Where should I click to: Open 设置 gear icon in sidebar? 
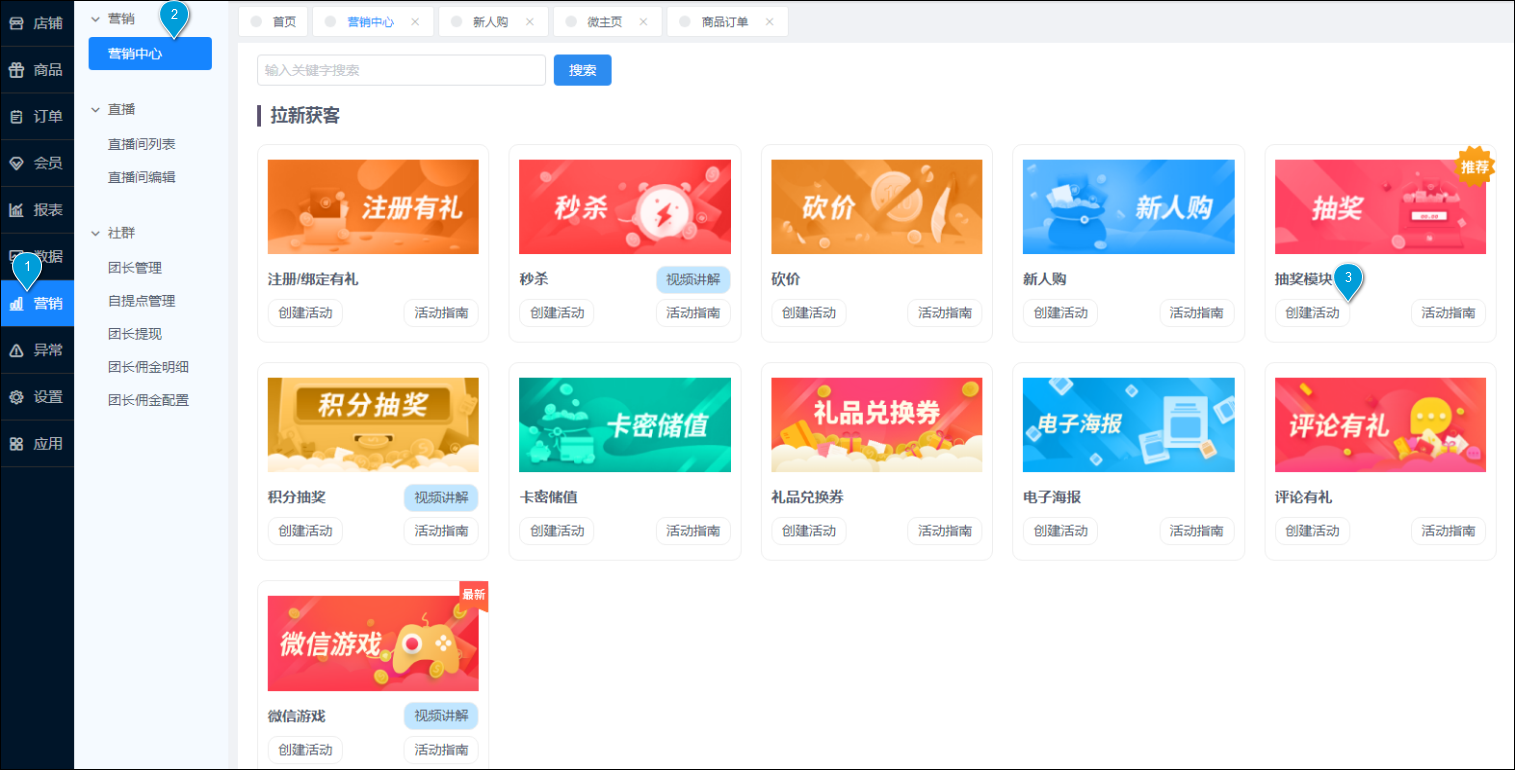(x=17, y=397)
